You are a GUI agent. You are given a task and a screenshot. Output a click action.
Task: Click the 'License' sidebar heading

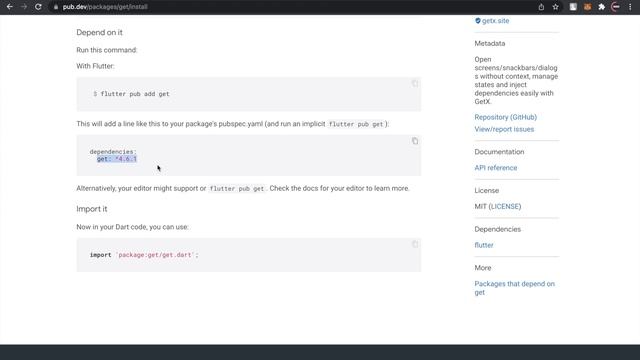click(x=486, y=190)
